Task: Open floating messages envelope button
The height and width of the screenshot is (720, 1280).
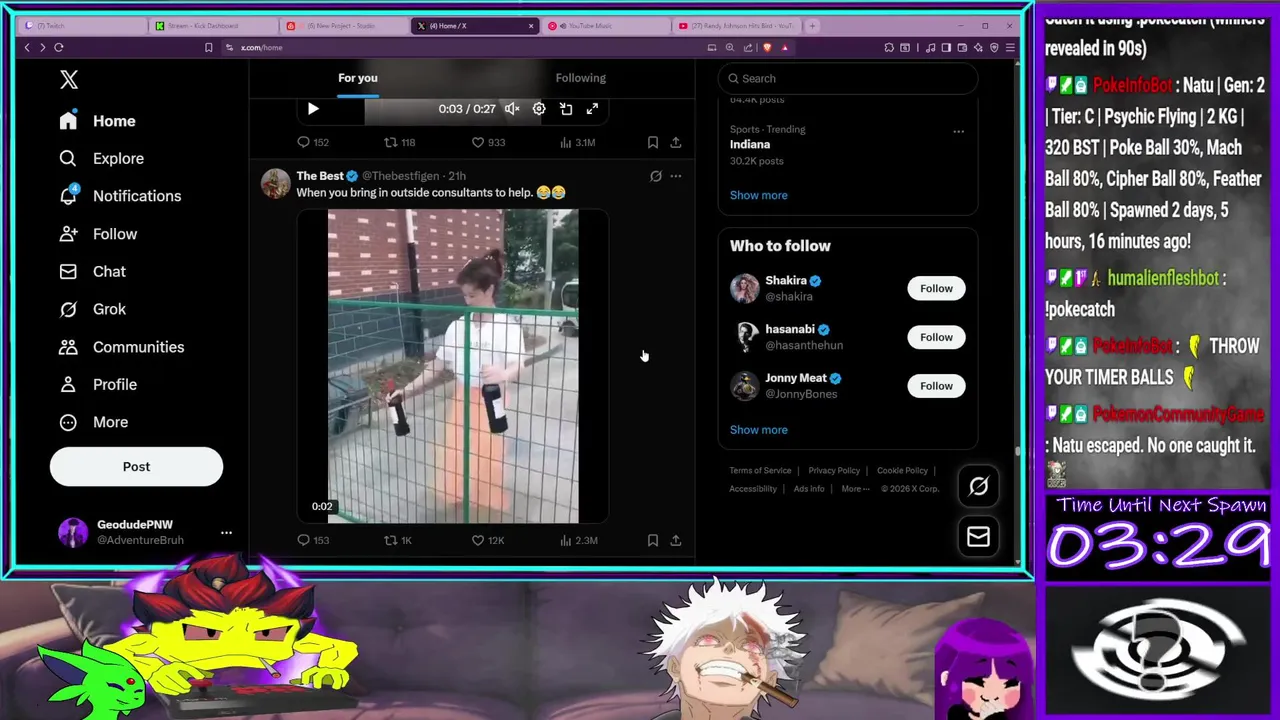Action: click(978, 537)
